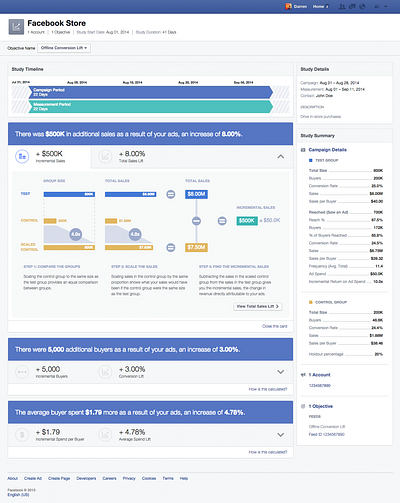The height and width of the screenshot is (503, 400).
Task: Click the Total Sales Lift chart icon
Action: [x=105, y=156]
